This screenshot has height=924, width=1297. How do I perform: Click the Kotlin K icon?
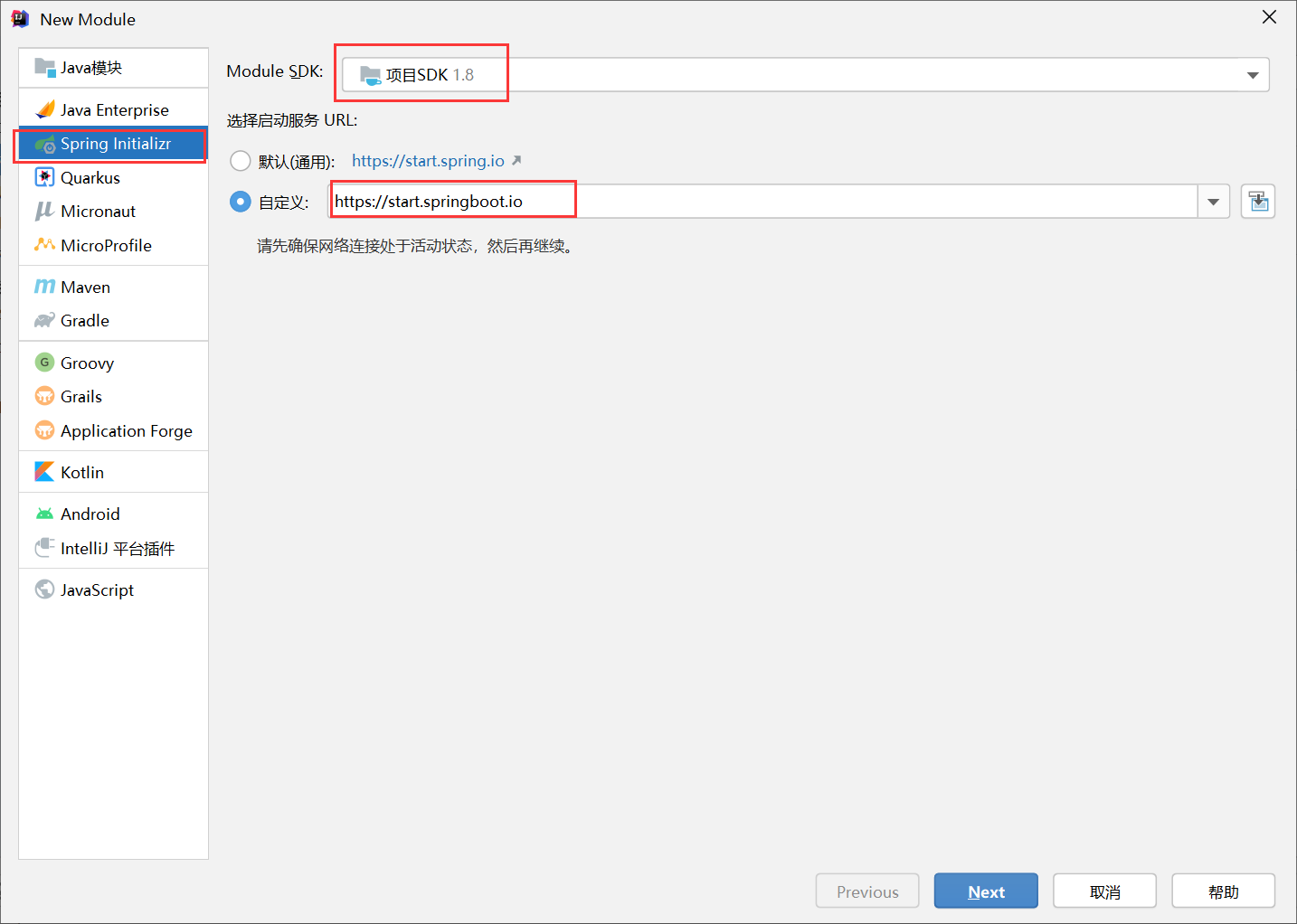44,472
